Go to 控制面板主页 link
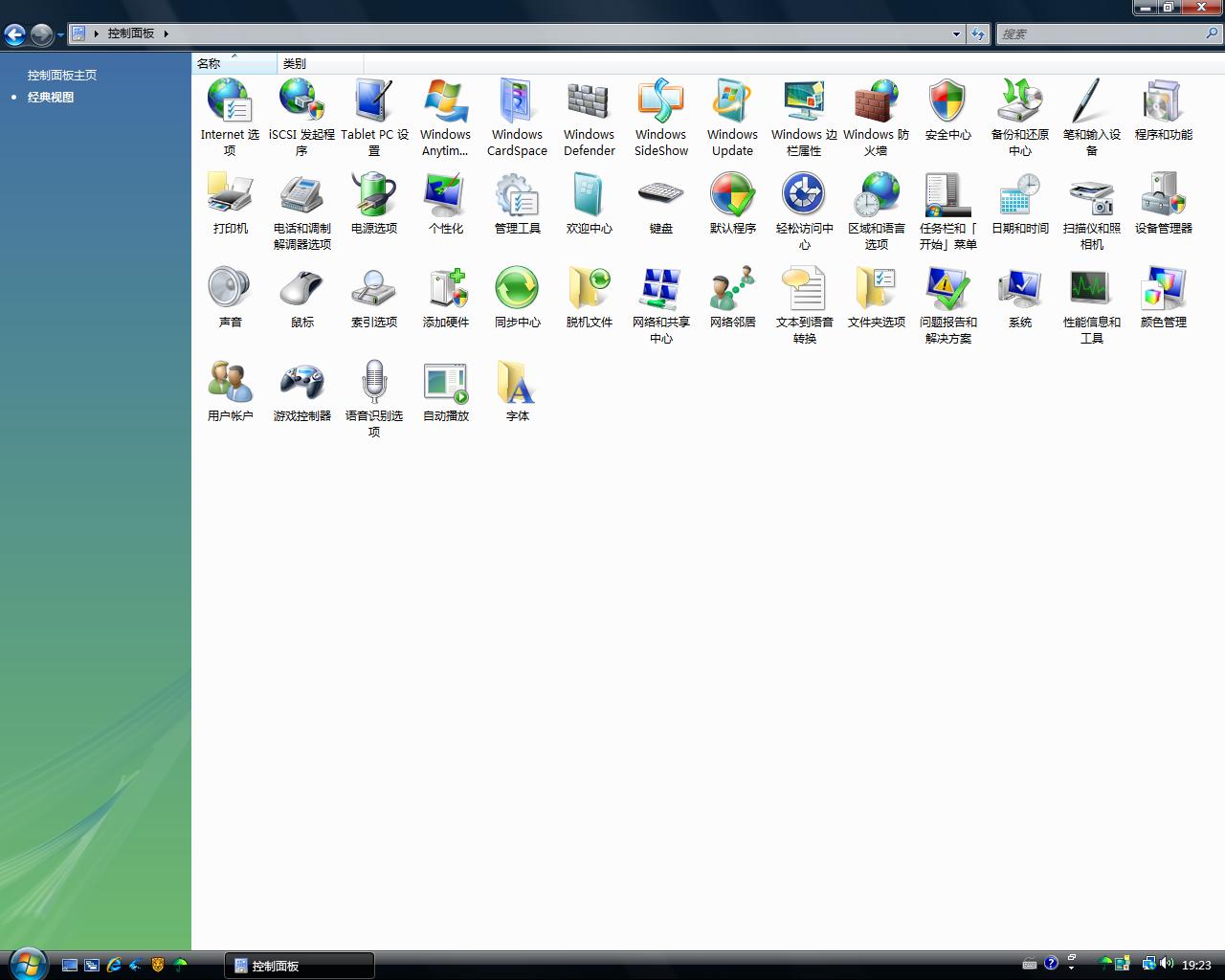The height and width of the screenshot is (980, 1225). click(62, 75)
